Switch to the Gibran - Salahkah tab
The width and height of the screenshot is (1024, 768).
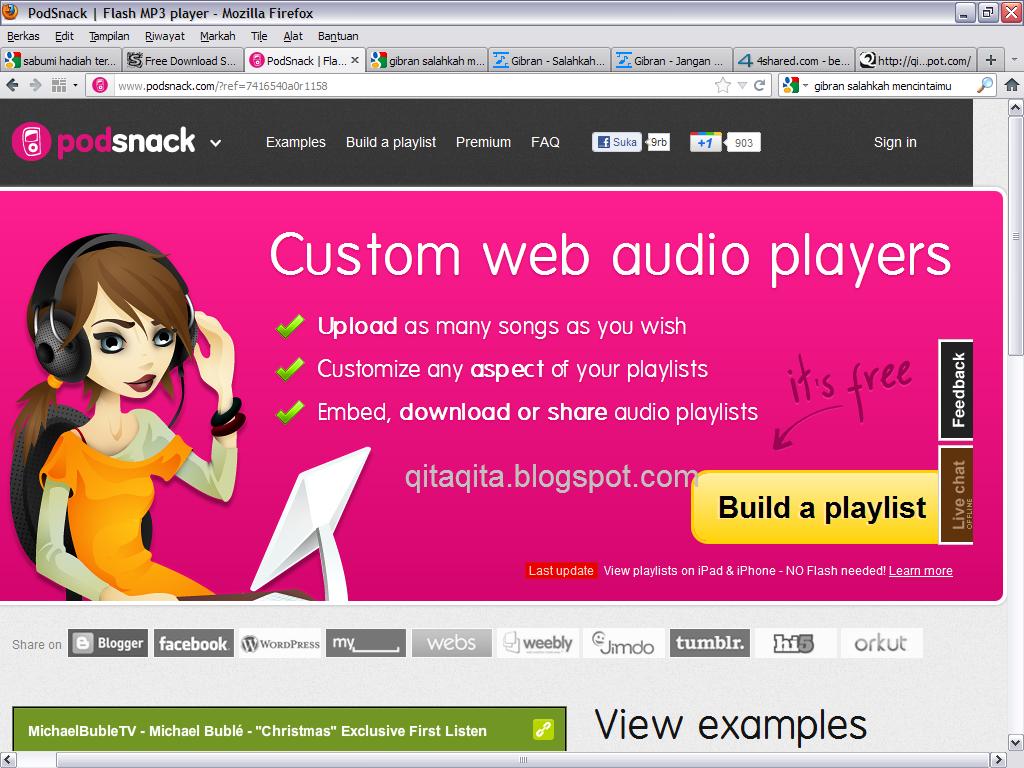pos(549,61)
